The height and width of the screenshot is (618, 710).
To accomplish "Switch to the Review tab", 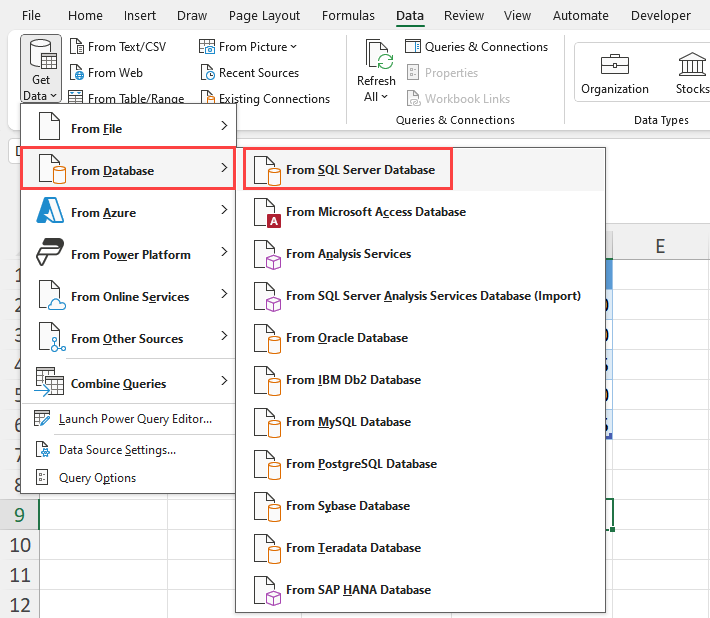I will point(464,15).
